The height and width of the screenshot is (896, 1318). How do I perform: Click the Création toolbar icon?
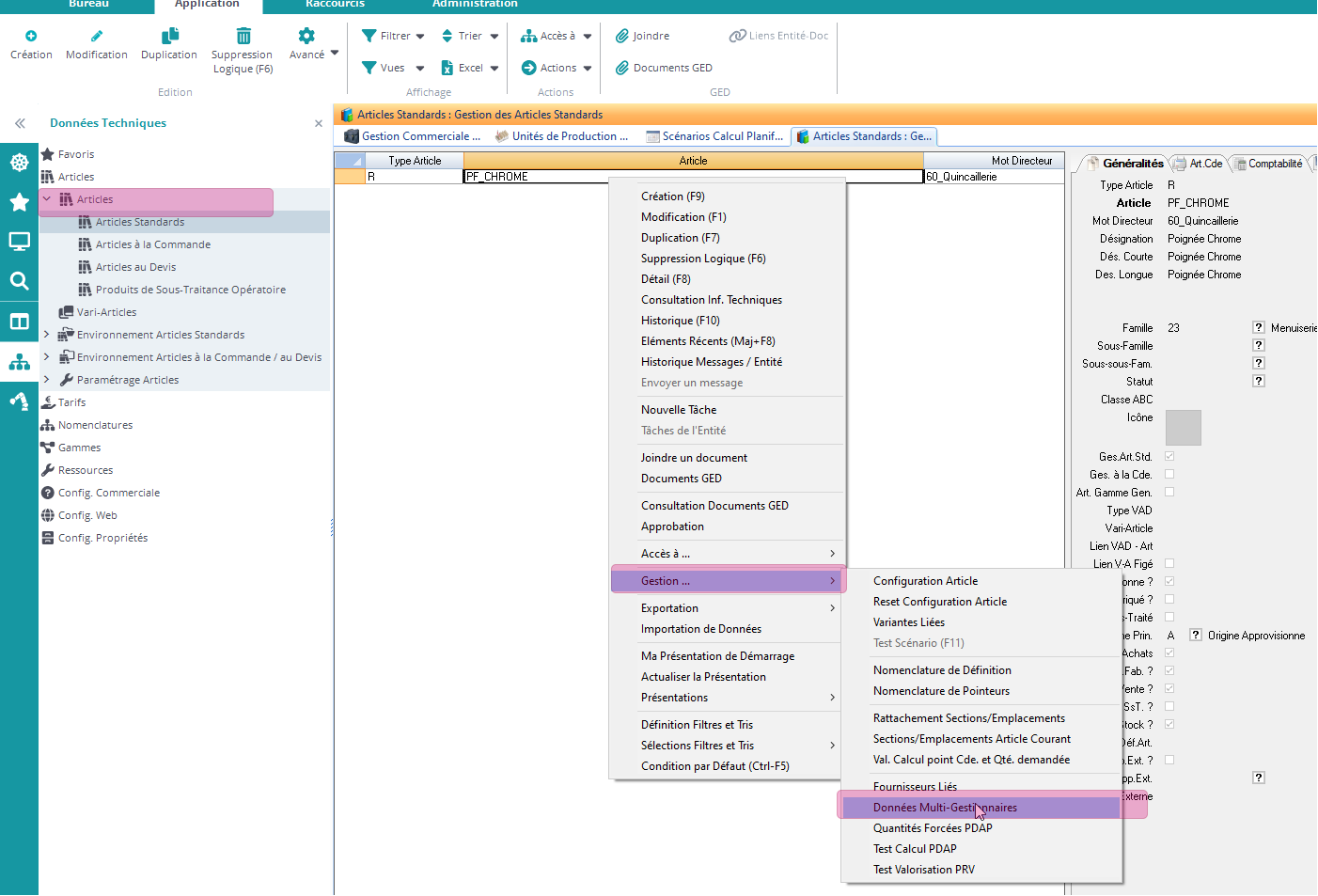coord(31,37)
